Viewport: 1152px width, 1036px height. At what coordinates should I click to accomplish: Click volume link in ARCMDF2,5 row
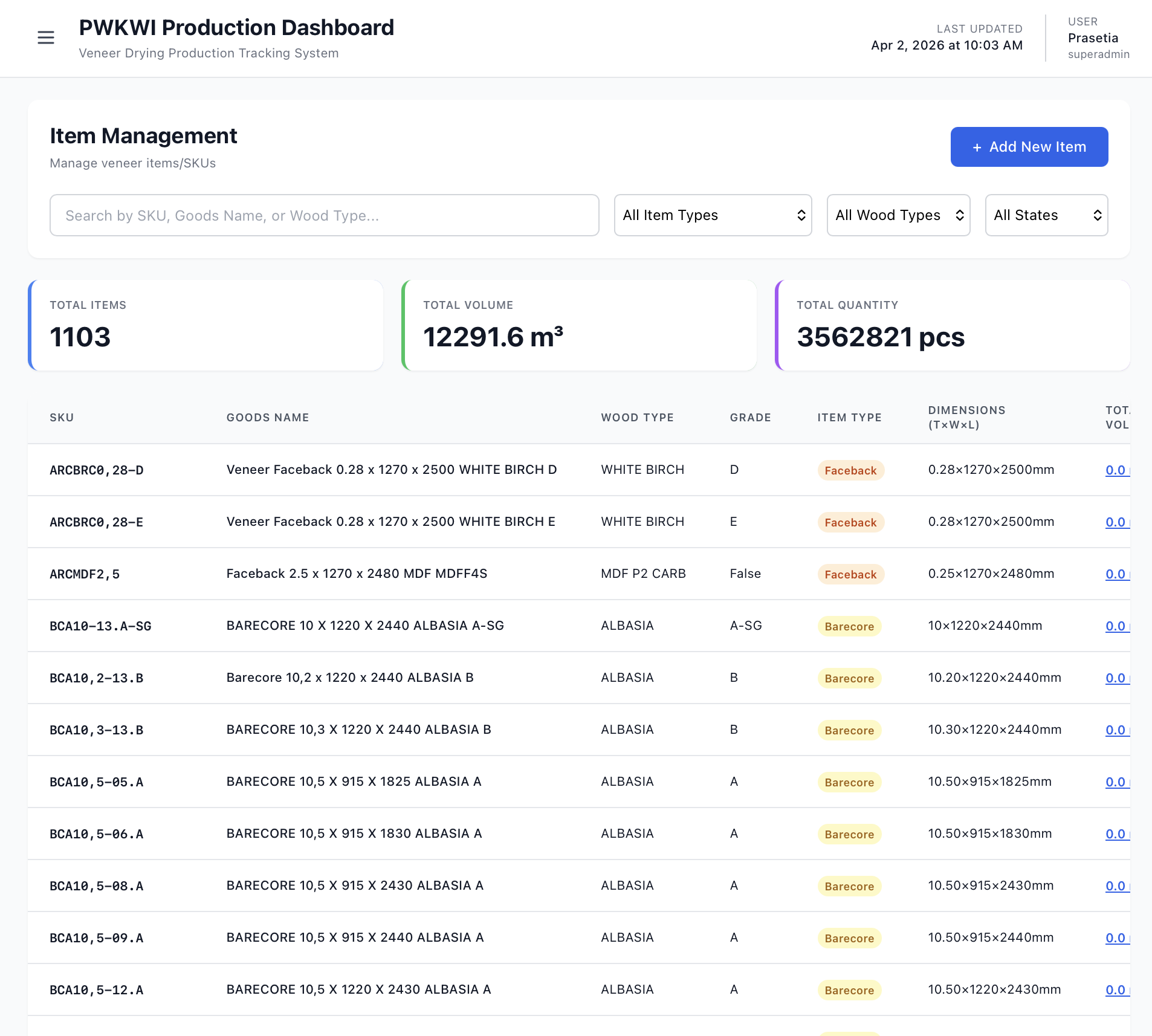click(x=1116, y=574)
